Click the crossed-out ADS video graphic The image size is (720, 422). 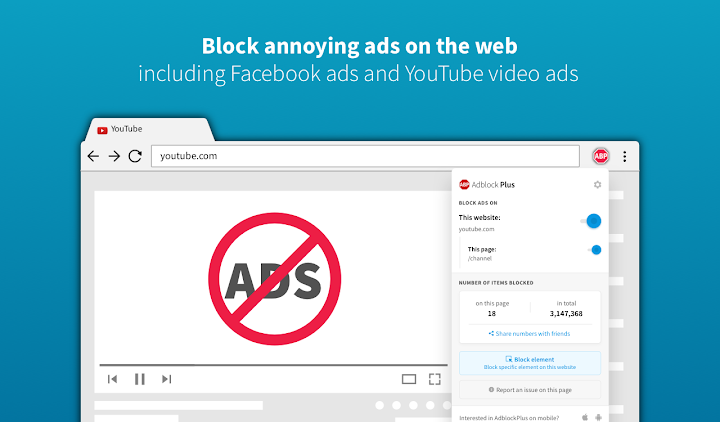(275, 279)
